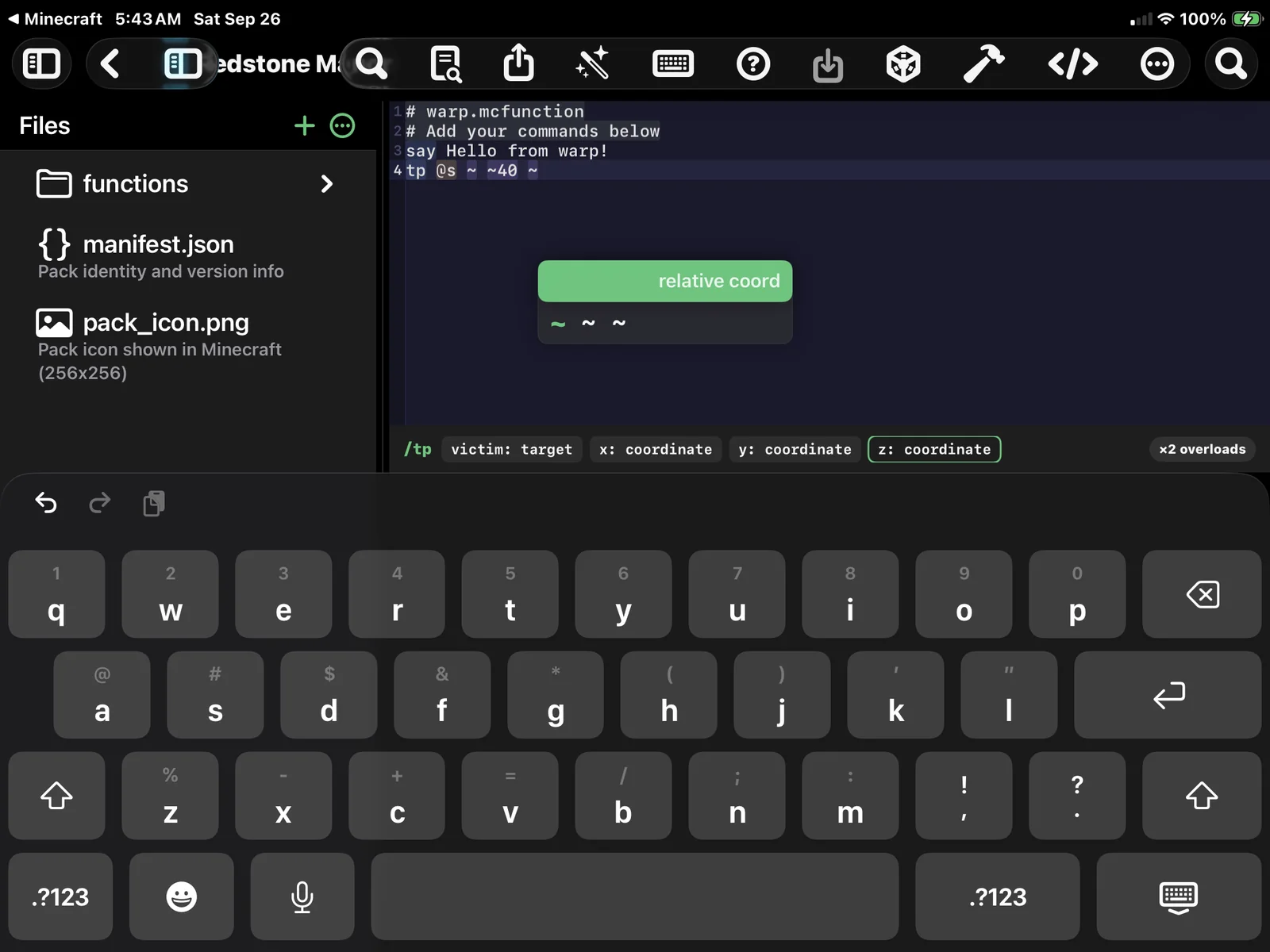Toggle the left sidebar panel

41,63
